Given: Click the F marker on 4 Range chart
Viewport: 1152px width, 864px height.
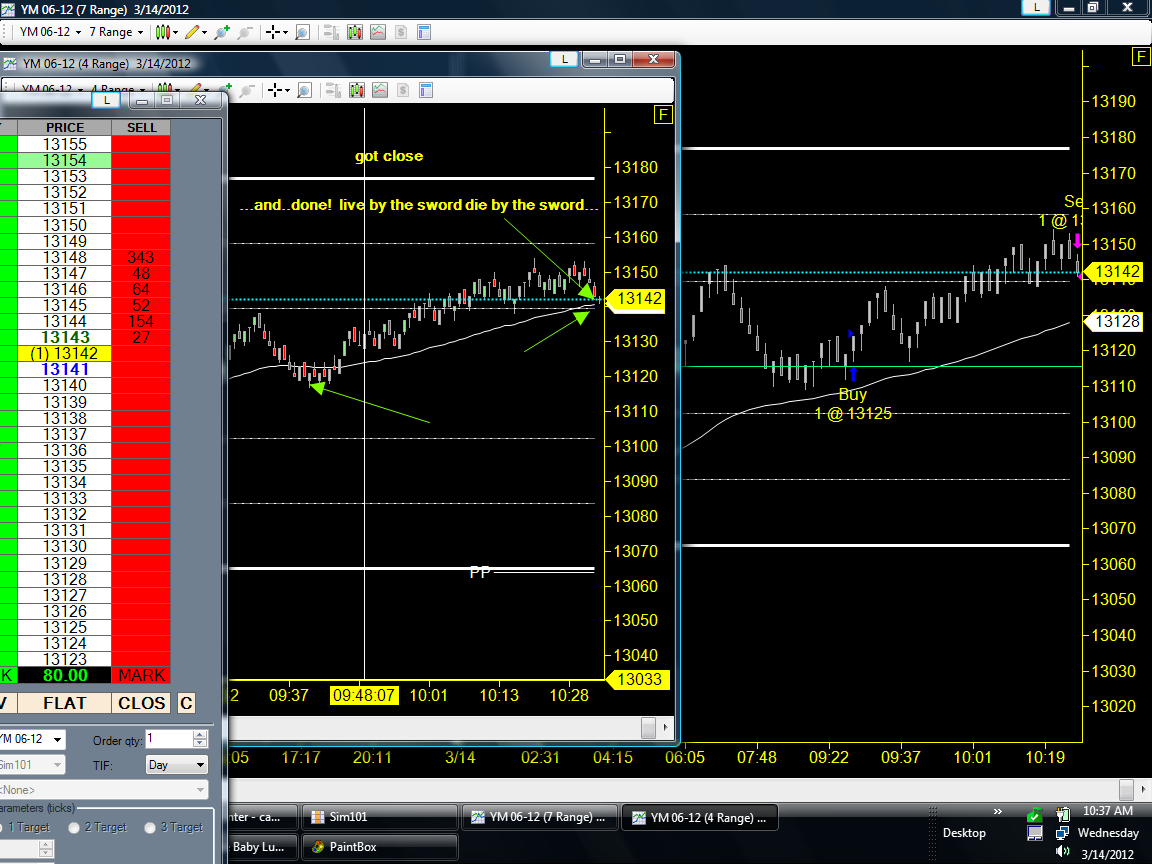Looking at the screenshot, I should pos(663,115).
